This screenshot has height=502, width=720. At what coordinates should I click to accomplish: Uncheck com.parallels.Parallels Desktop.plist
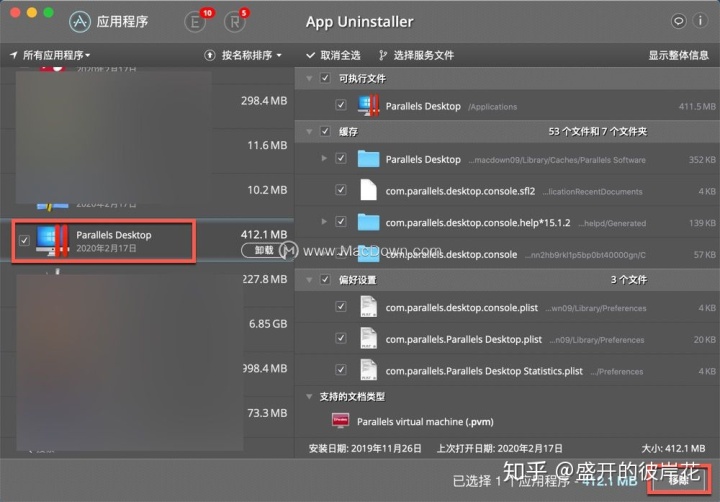[341, 338]
